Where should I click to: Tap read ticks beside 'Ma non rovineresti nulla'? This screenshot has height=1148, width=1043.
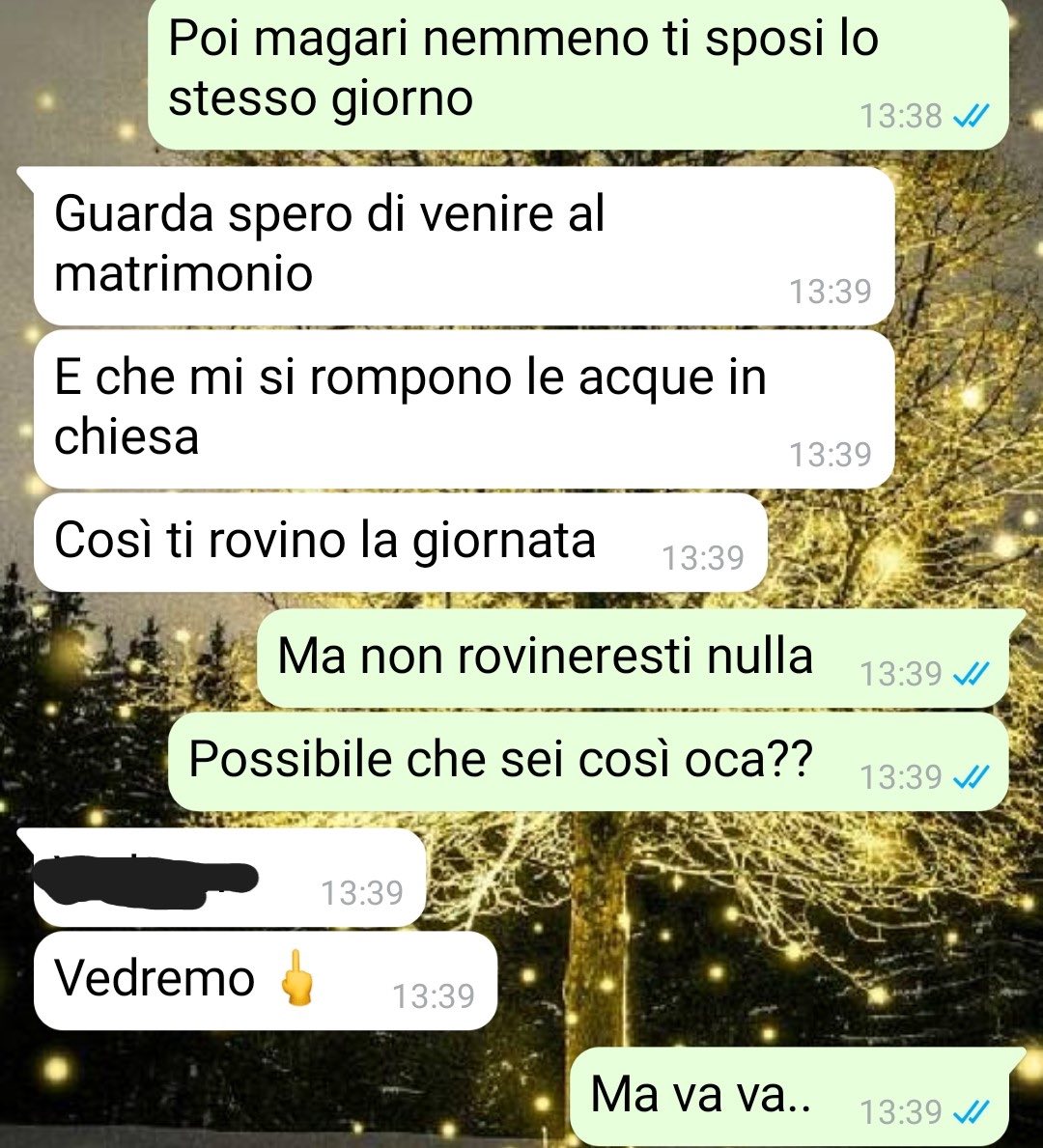(x=972, y=673)
